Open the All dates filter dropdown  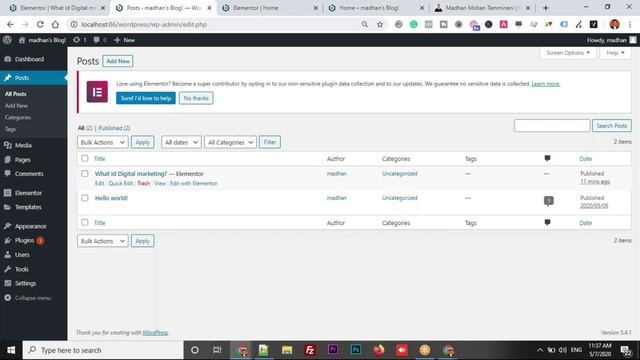click(181, 142)
